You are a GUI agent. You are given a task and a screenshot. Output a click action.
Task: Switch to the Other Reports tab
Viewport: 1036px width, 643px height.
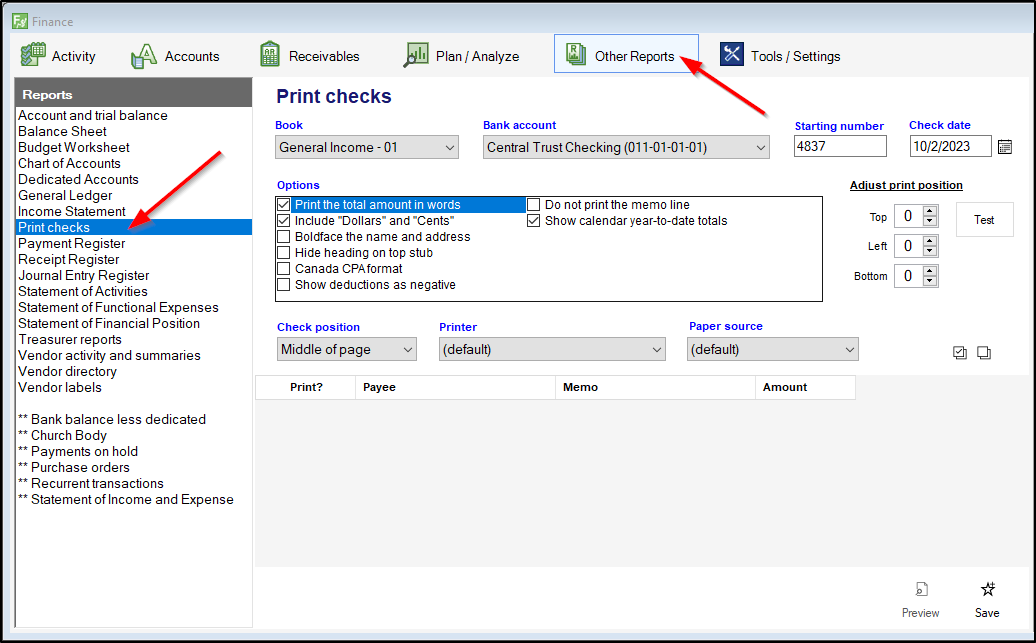click(626, 55)
